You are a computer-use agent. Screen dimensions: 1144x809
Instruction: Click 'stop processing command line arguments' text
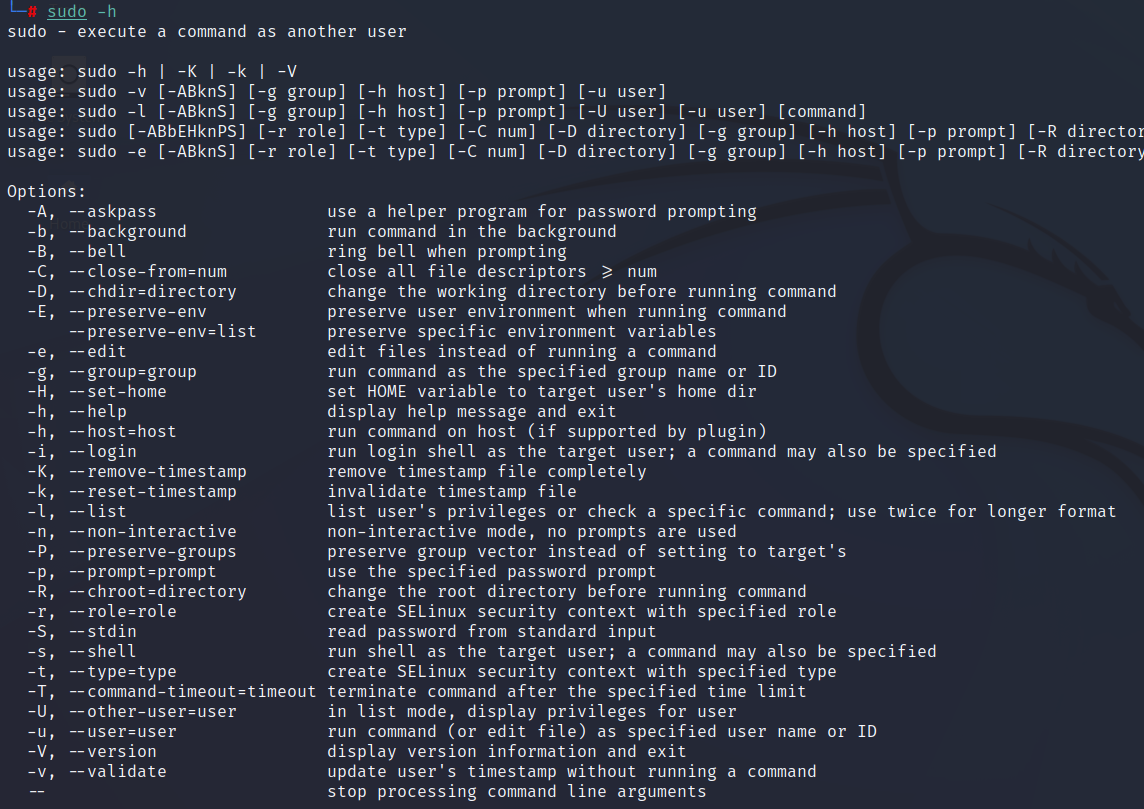point(517,791)
